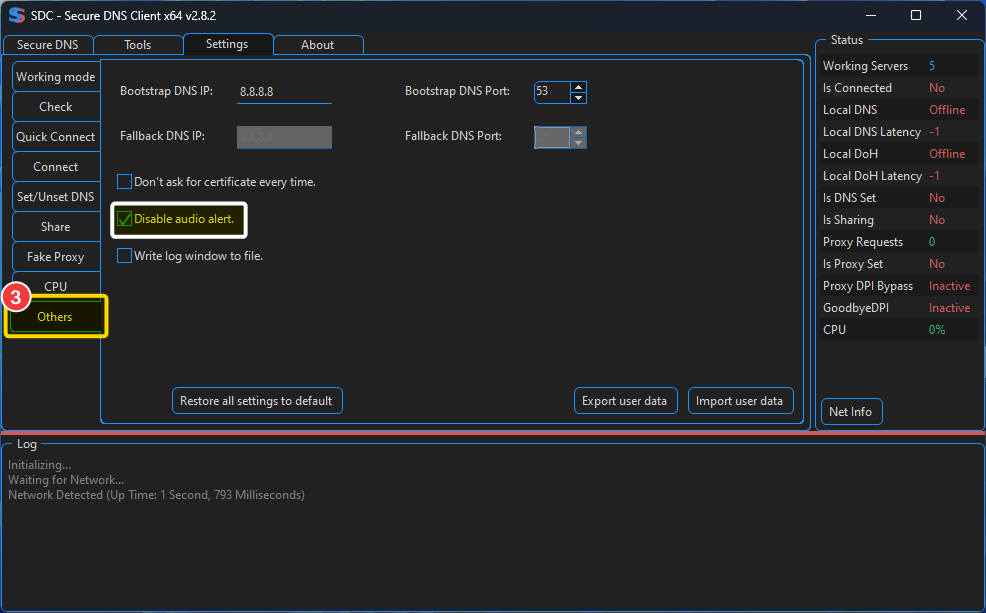Open the CPU settings section
986x613 pixels.
(x=56, y=286)
